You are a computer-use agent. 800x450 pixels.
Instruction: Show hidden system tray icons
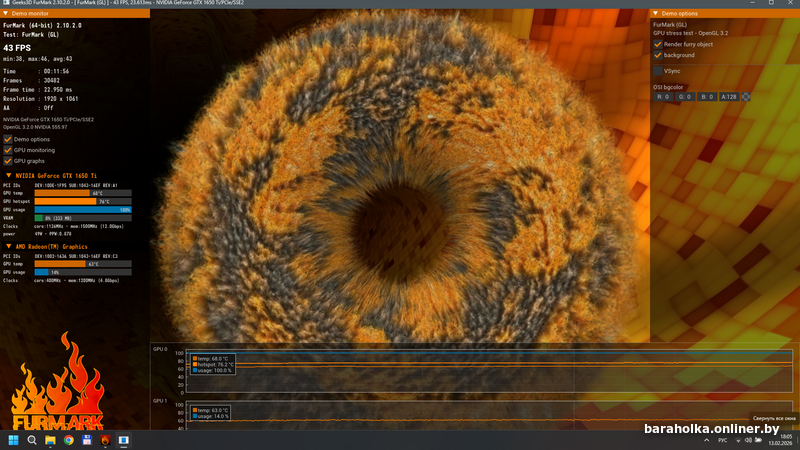[x=707, y=440]
